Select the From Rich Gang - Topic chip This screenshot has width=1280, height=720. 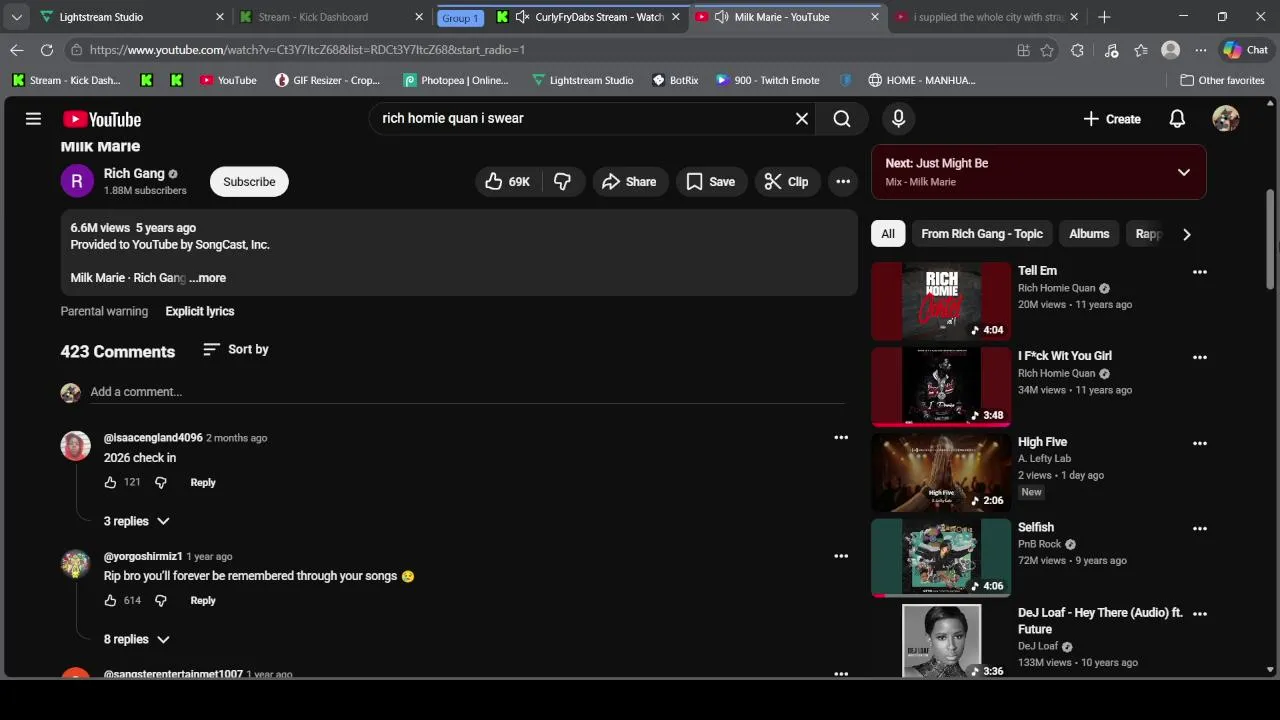[x=982, y=234]
